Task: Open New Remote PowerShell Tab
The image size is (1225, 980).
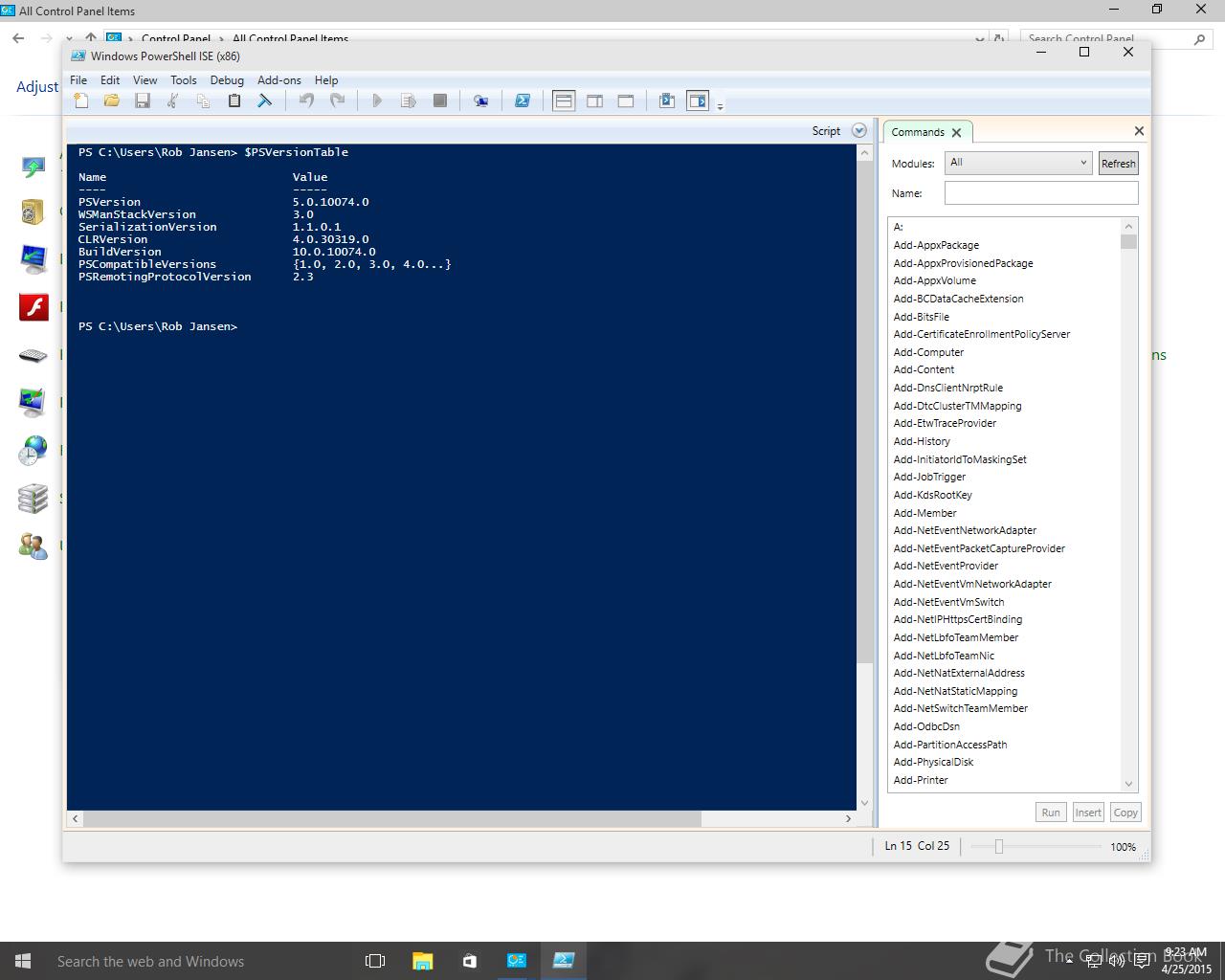Action: (x=480, y=100)
